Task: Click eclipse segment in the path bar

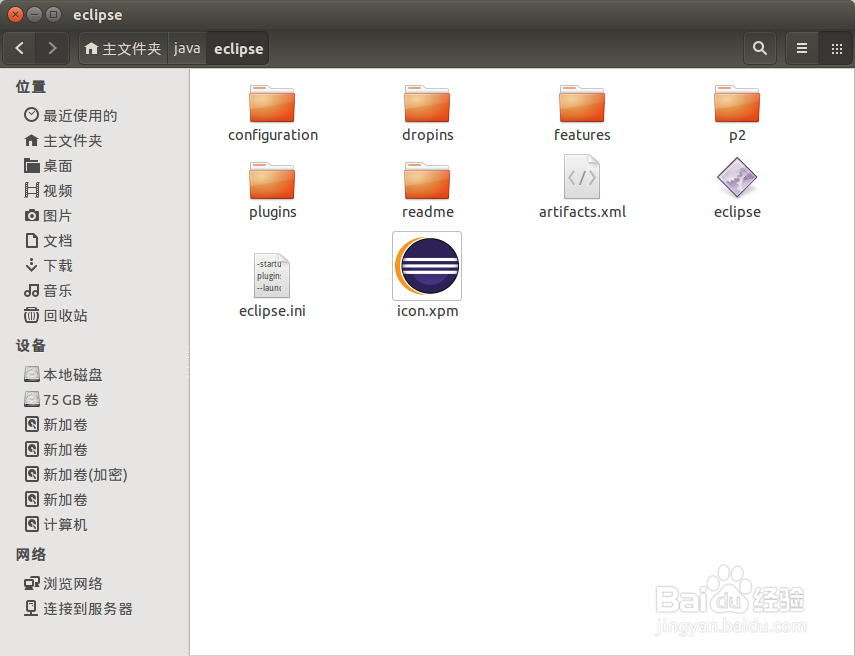Action: 238,49
